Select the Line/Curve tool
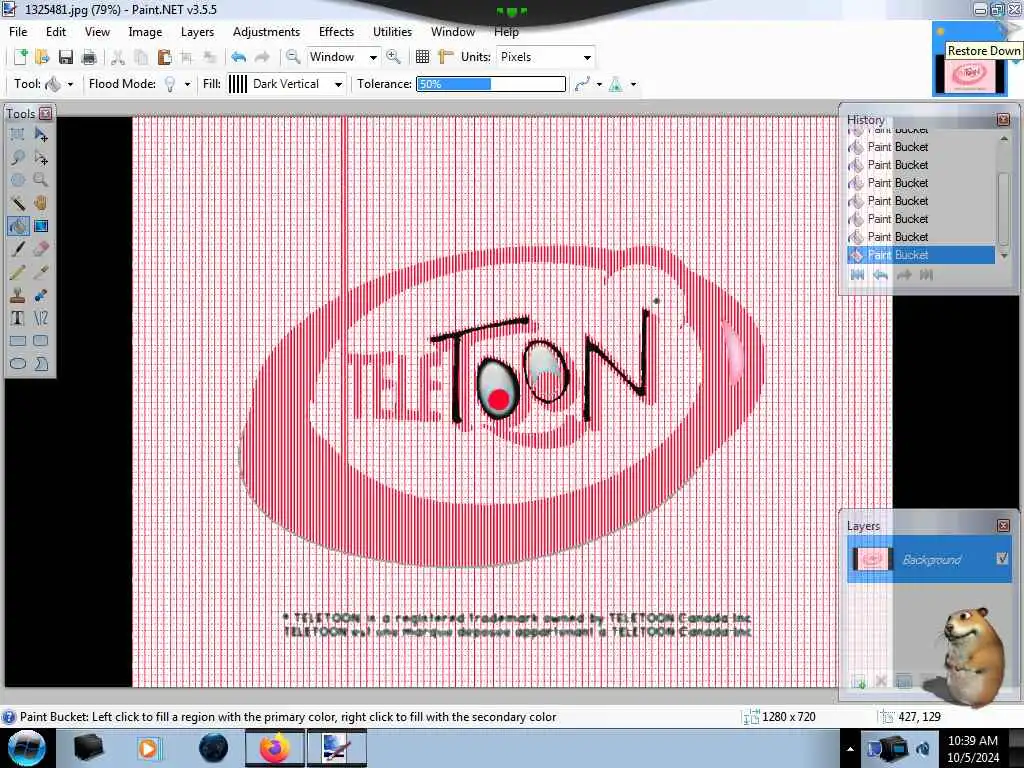 40,318
